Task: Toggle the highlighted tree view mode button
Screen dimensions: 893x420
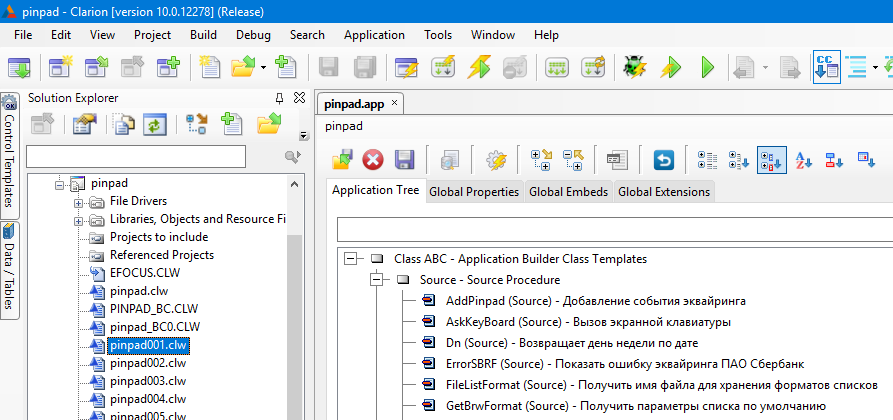Action: pyautogui.click(x=771, y=159)
